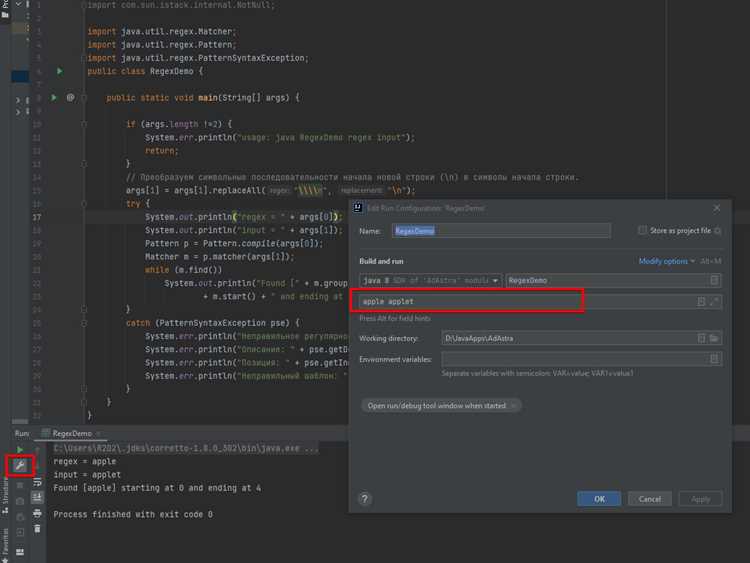Toggle scroll-to-end icon in the console toolbar

click(x=37, y=497)
